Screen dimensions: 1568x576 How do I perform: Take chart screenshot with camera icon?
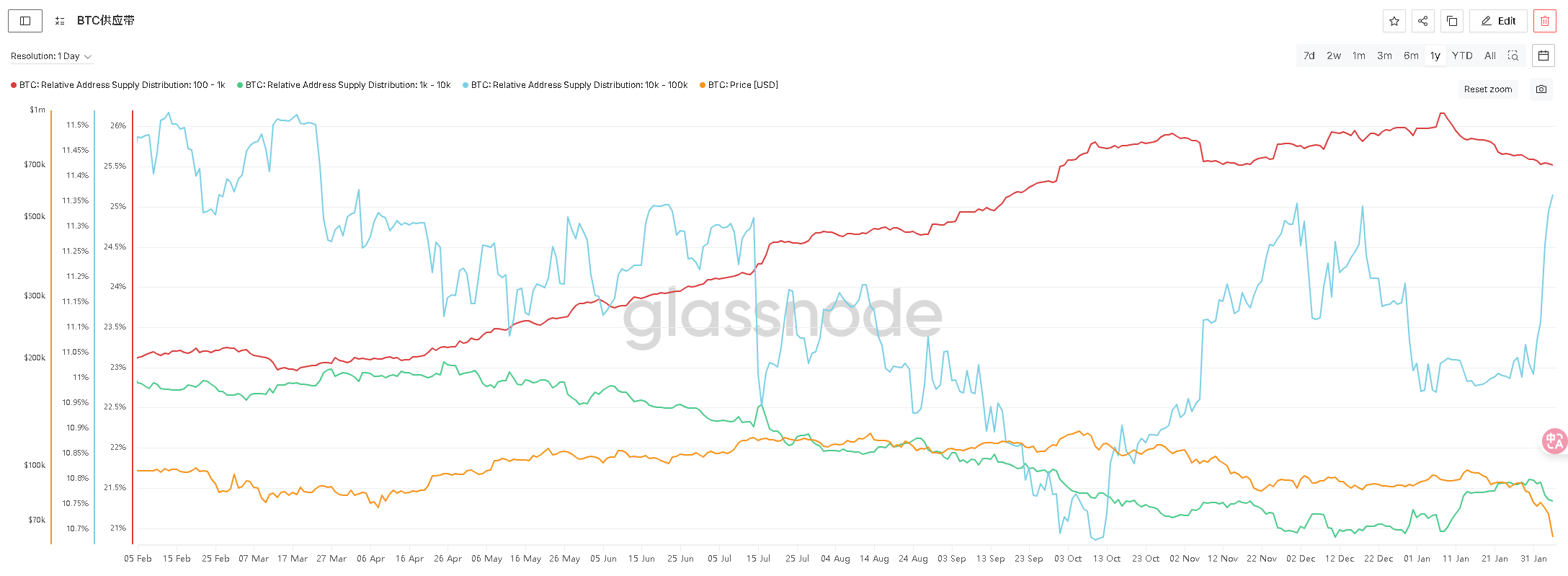point(1541,89)
